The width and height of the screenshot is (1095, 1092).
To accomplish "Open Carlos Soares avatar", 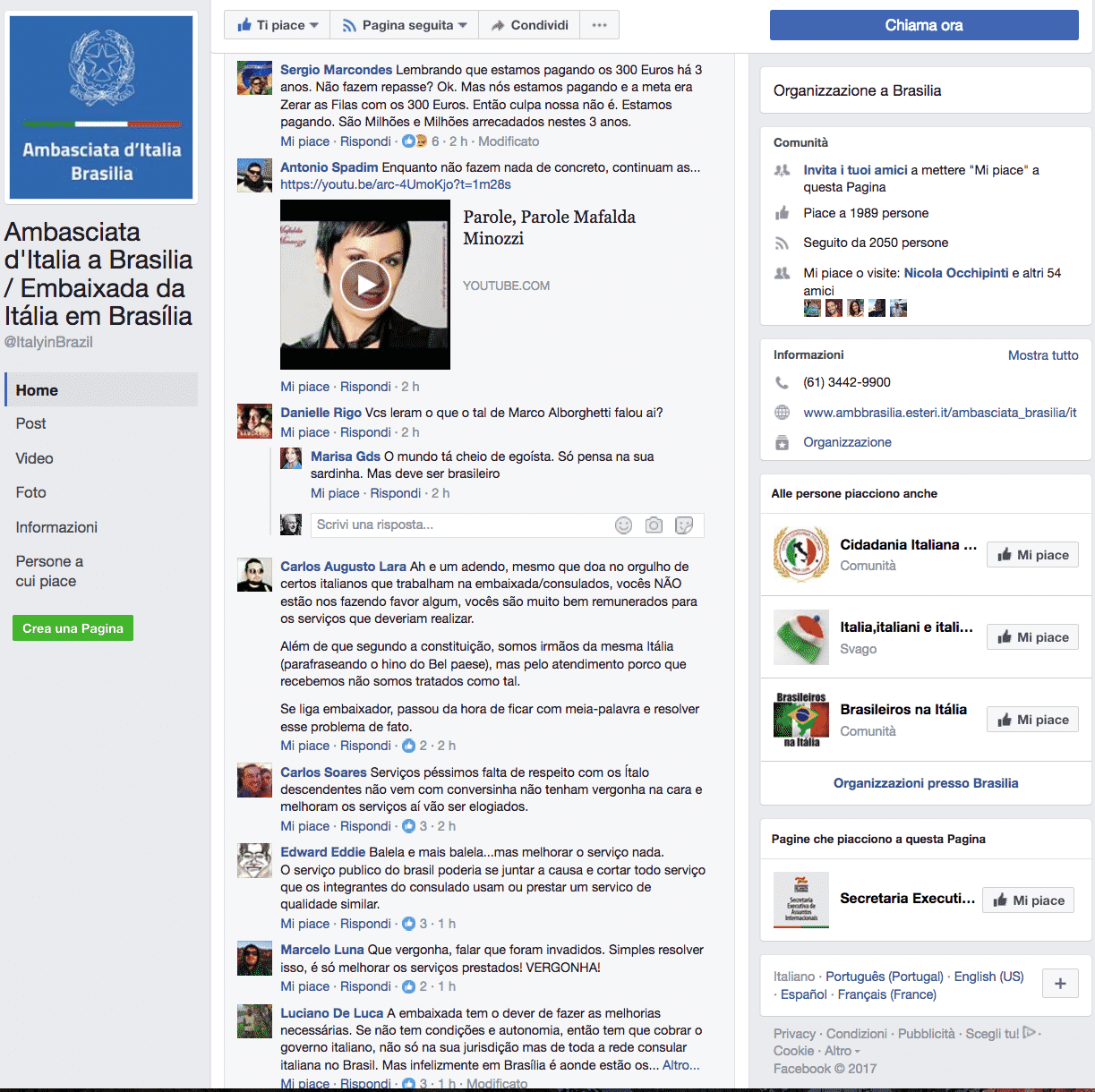I will click(x=254, y=781).
